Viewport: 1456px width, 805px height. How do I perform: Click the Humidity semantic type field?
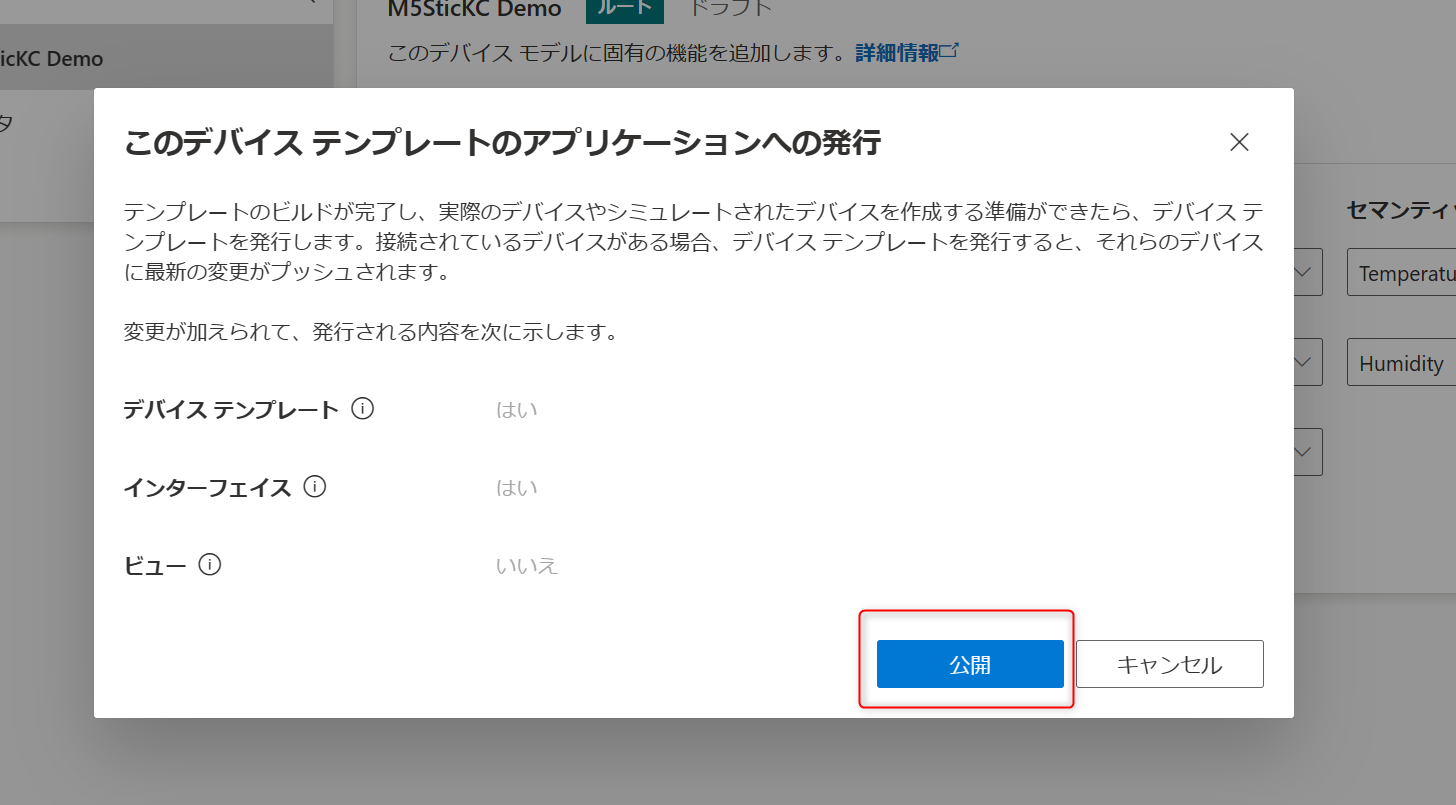[1401, 363]
